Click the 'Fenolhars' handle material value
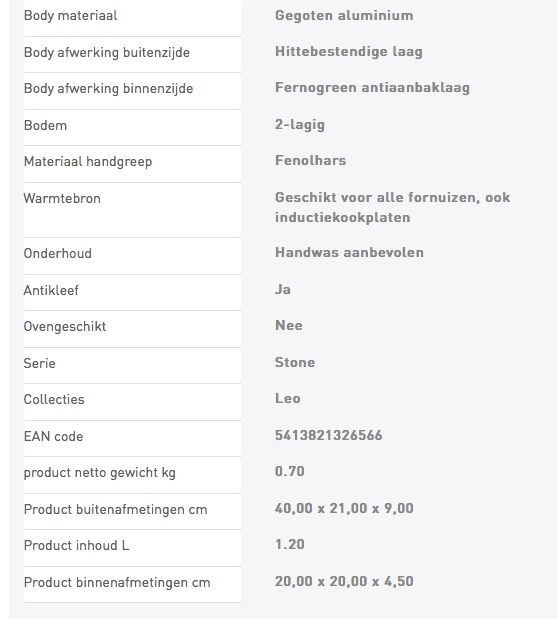 tap(310, 161)
